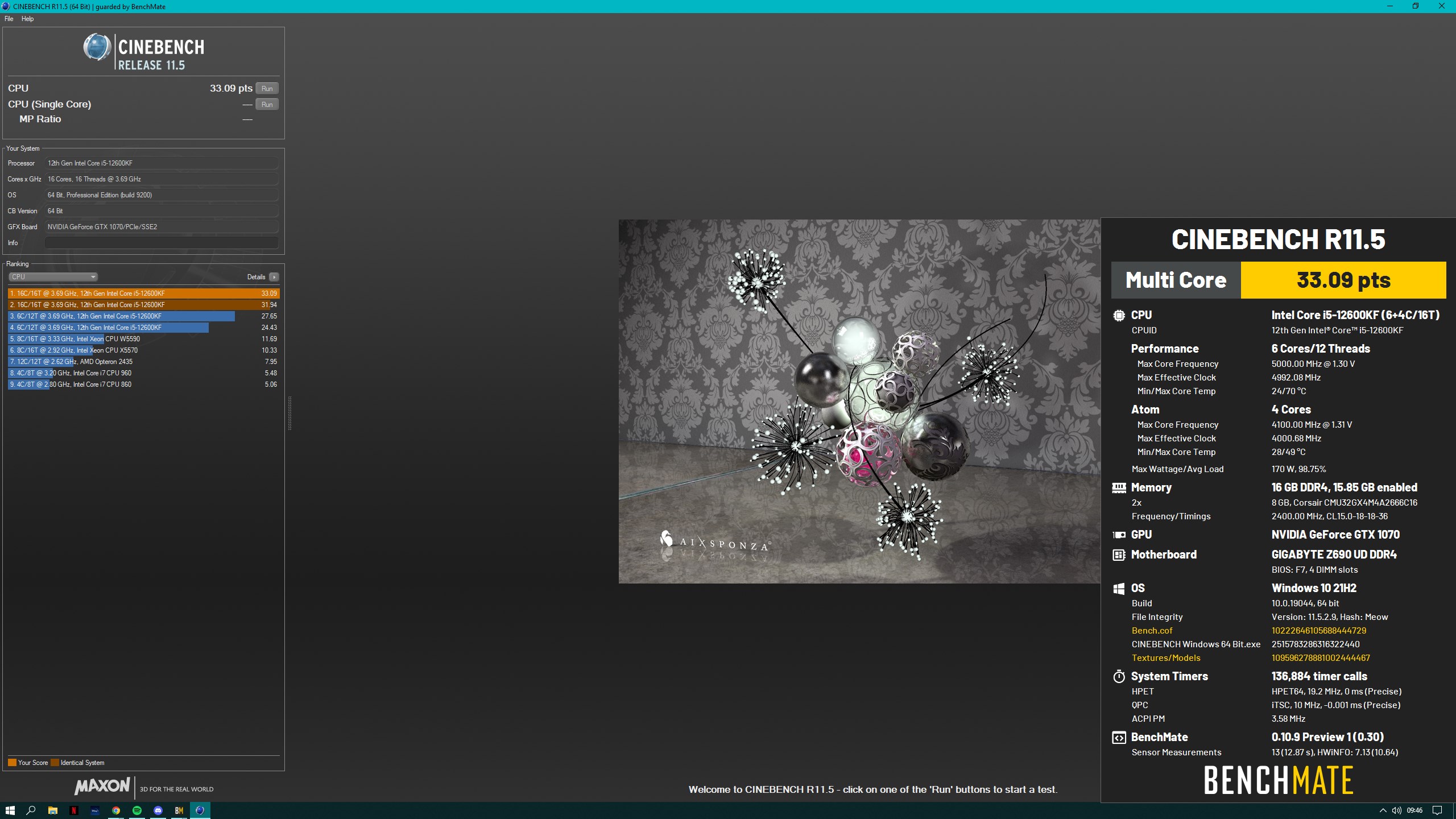Click the Textures/Models hash value
Image resolution: width=1456 pixels, height=819 pixels.
pyautogui.click(x=1321, y=657)
